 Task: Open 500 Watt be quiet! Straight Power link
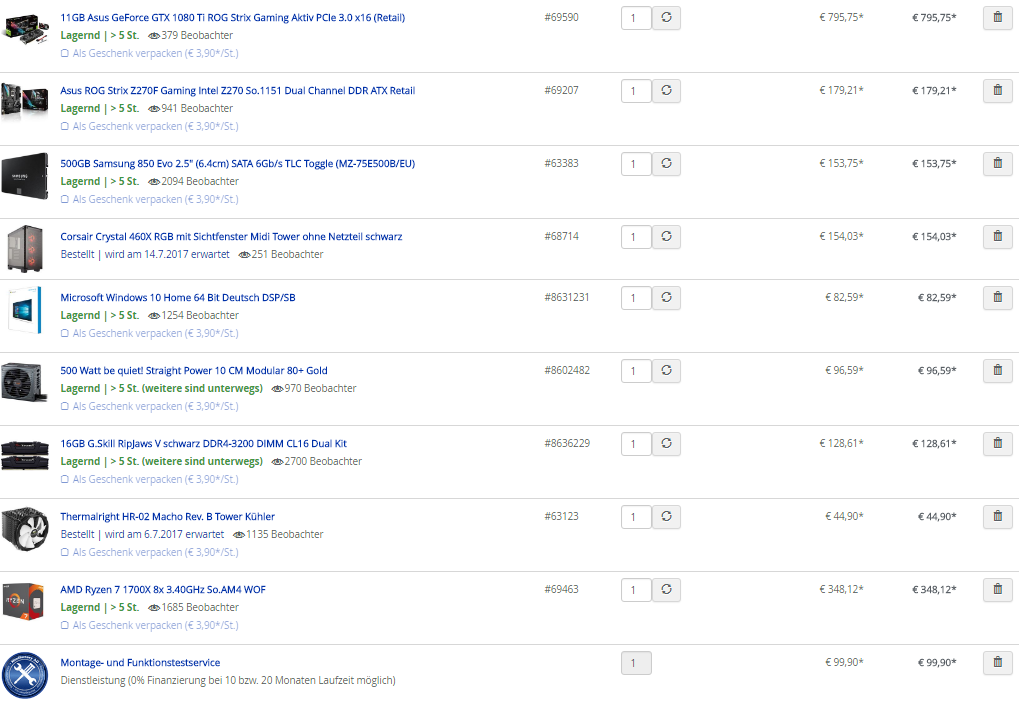[x=194, y=371]
